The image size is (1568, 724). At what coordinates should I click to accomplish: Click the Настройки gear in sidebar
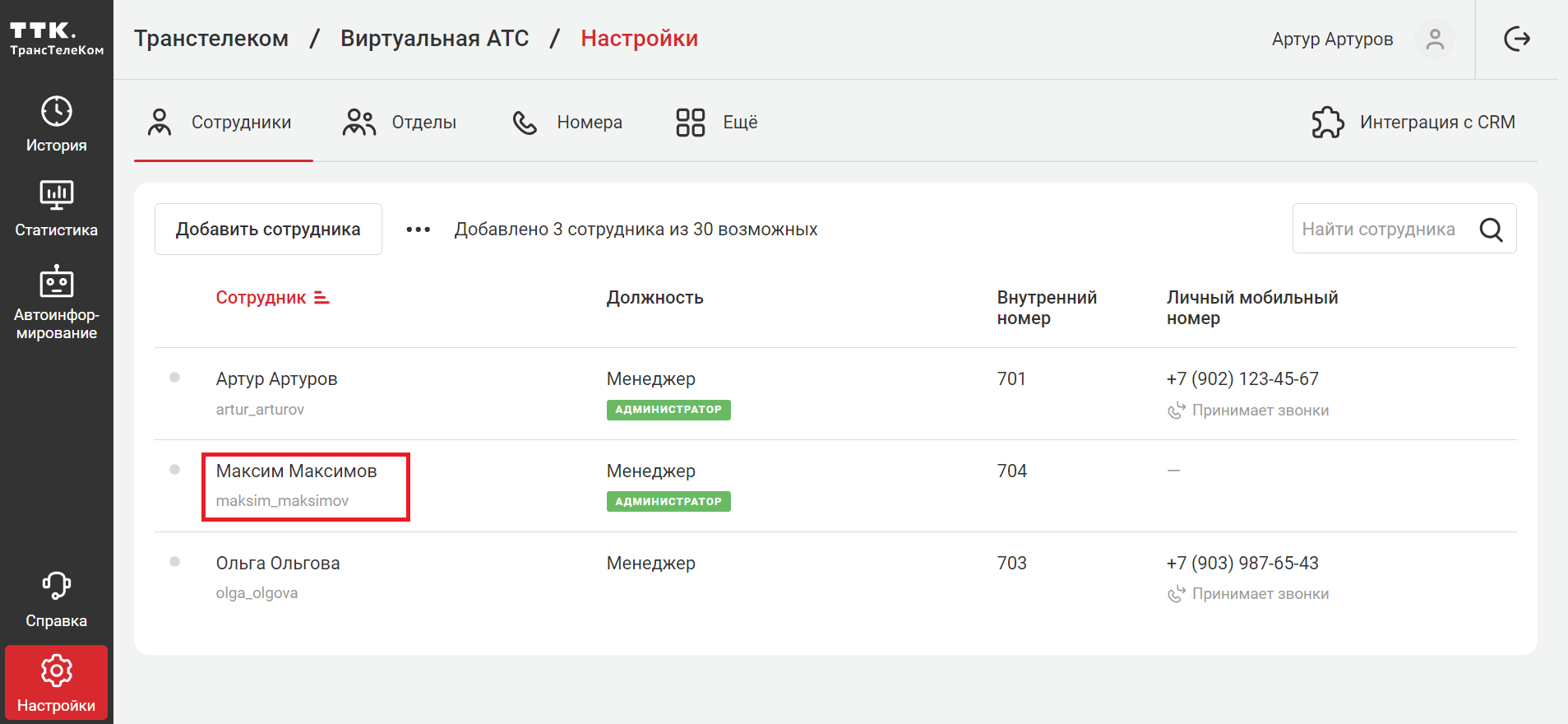point(56,683)
